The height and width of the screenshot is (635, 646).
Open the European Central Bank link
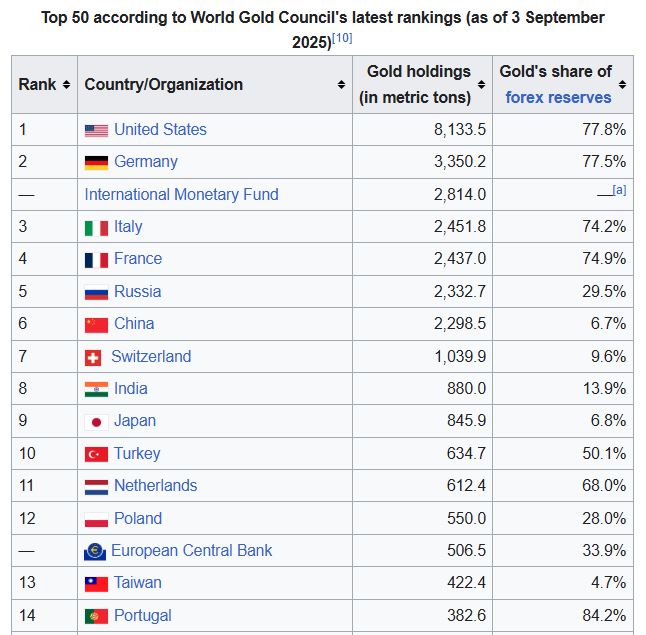[192, 551]
